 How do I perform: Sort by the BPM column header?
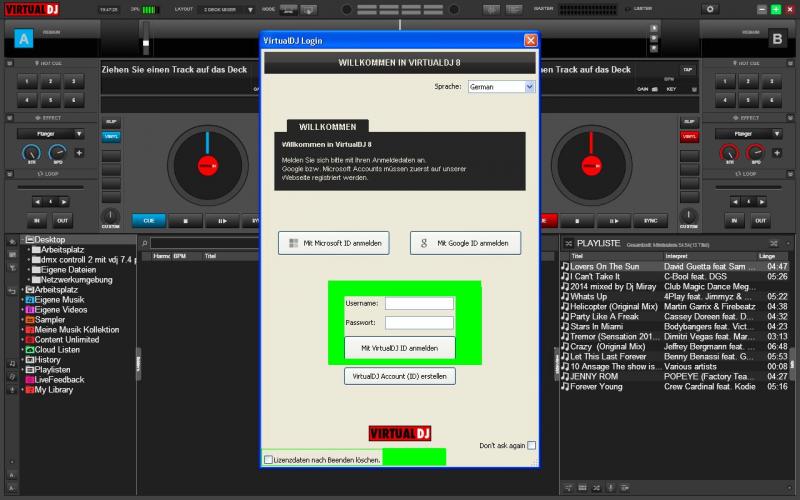pos(180,256)
